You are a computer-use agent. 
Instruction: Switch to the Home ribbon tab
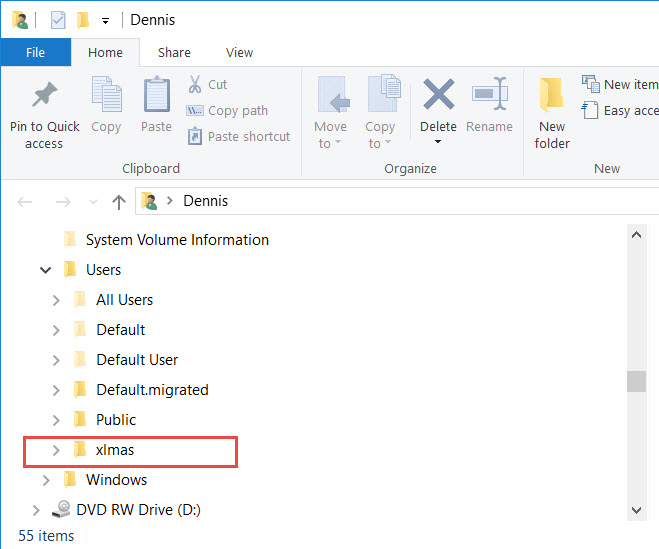[x=105, y=53]
